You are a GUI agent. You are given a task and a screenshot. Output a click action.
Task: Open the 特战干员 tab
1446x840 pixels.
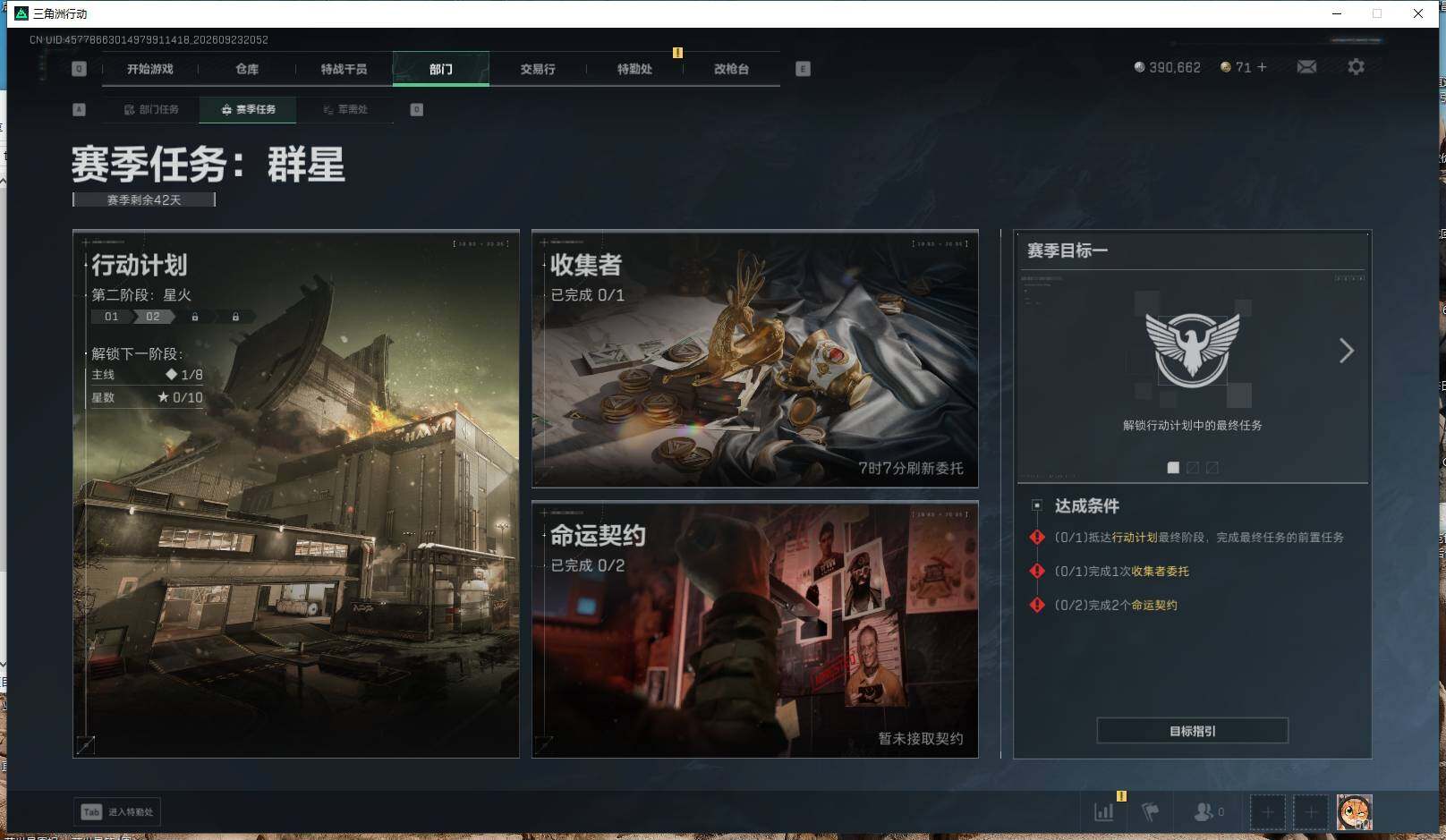point(344,69)
